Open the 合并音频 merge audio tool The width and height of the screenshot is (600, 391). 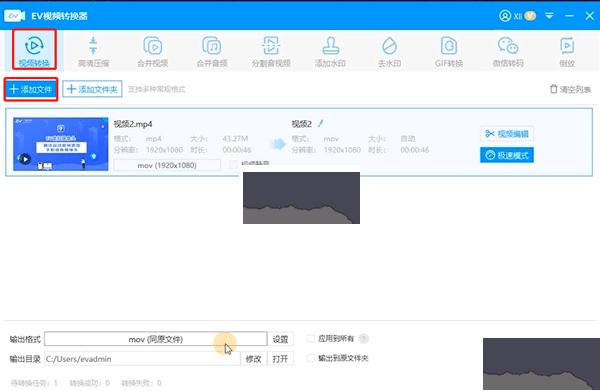tap(212, 52)
